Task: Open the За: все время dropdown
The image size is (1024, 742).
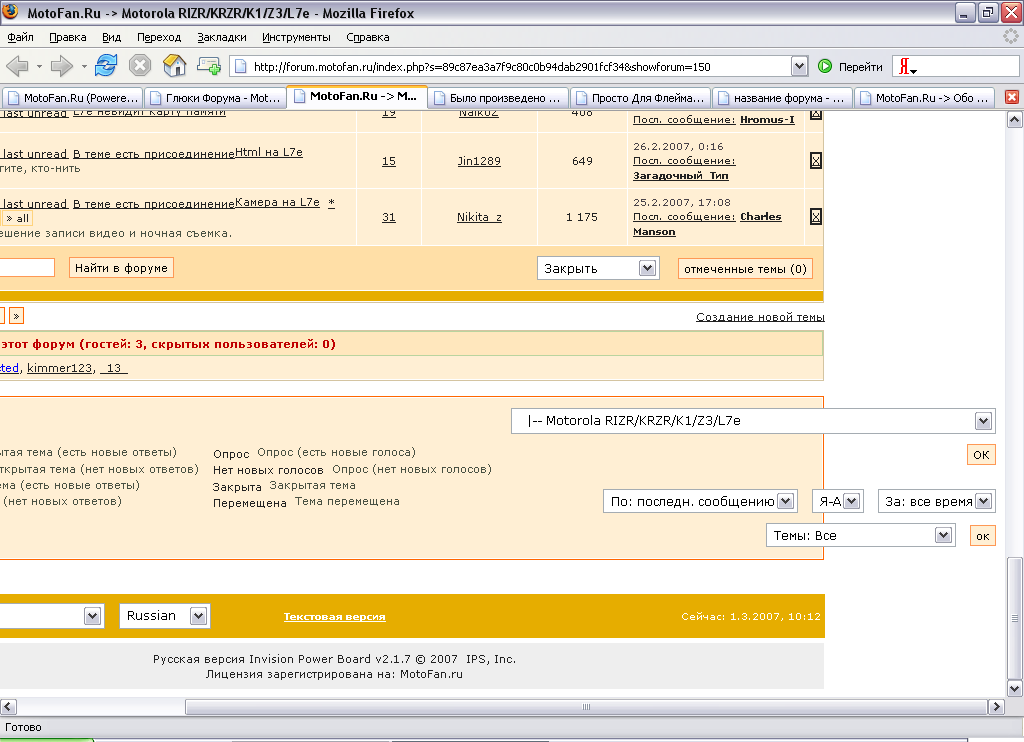Action: pyautogui.click(x=936, y=502)
